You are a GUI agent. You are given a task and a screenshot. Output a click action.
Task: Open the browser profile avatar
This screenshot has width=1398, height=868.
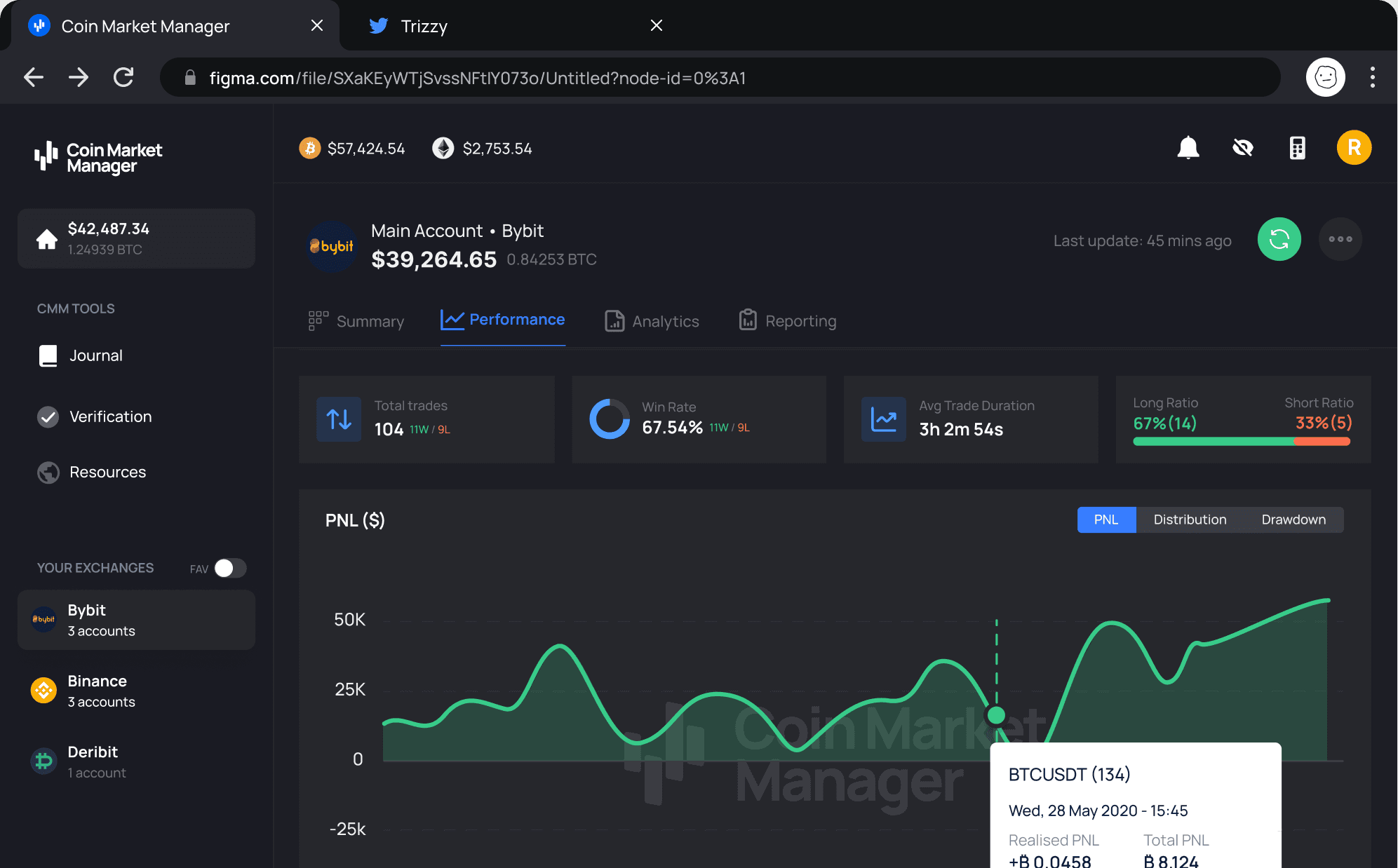(1325, 77)
